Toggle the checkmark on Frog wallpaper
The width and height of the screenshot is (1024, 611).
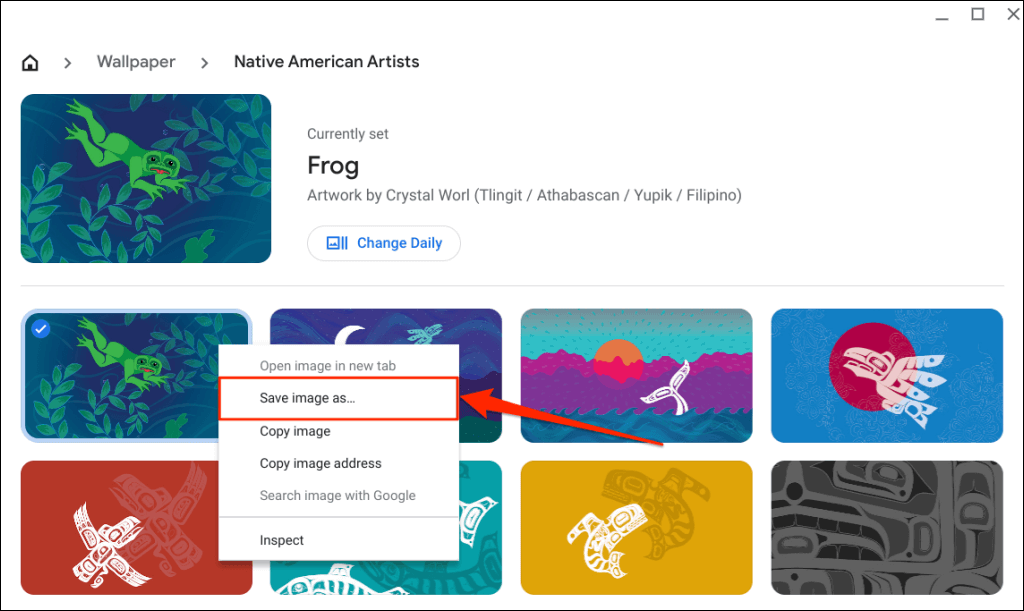(40, 329)
